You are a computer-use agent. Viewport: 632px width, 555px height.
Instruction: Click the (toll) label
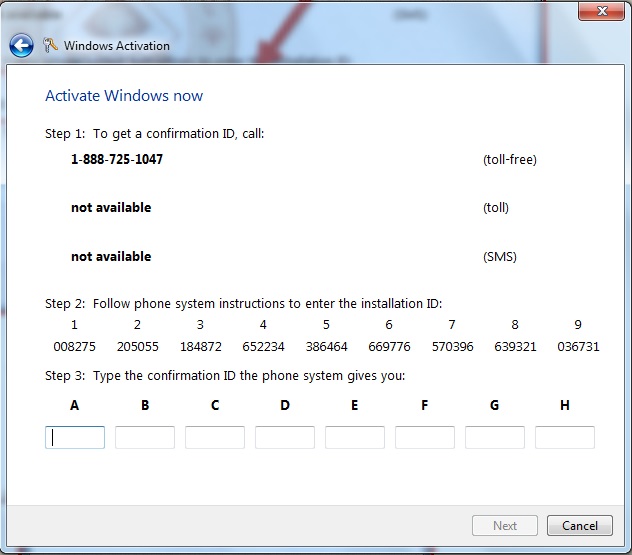(496, 208)
